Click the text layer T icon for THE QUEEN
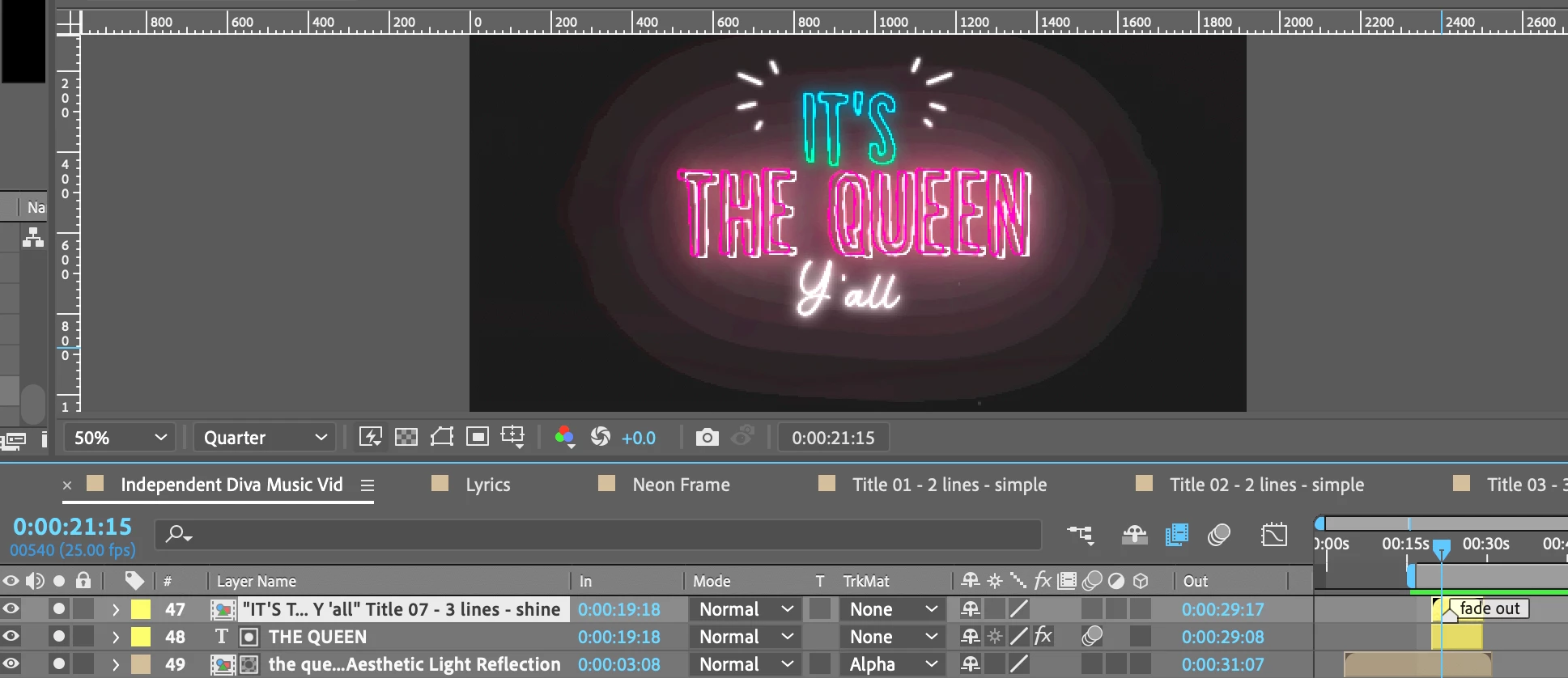 point(222,637)
